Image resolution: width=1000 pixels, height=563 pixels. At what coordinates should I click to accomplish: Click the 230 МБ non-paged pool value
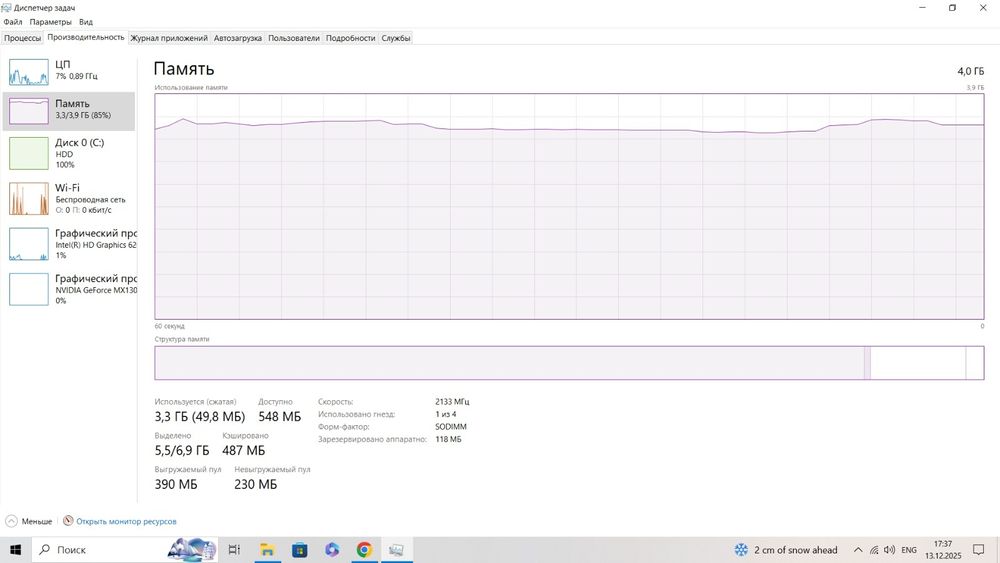(256, 484)
